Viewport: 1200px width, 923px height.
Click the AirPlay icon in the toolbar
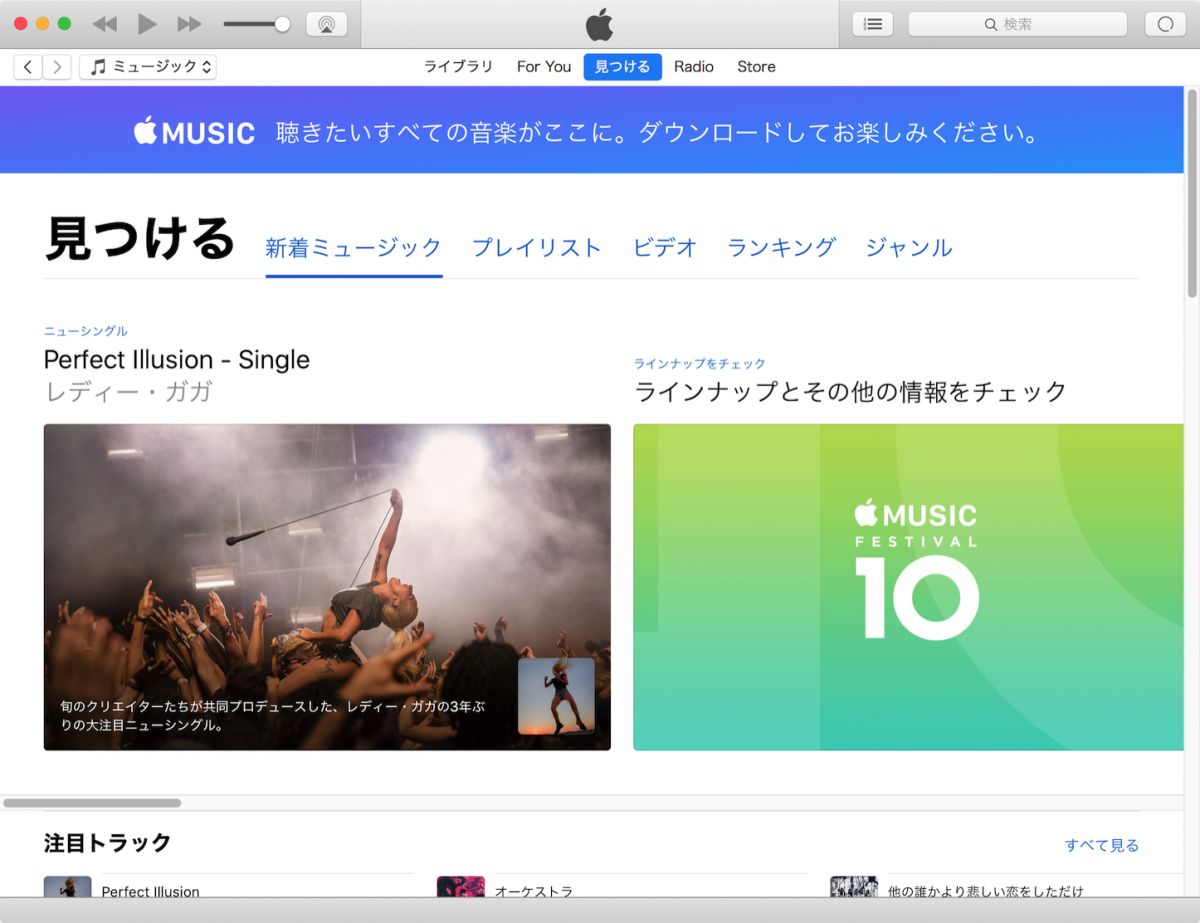pos(328,23)
